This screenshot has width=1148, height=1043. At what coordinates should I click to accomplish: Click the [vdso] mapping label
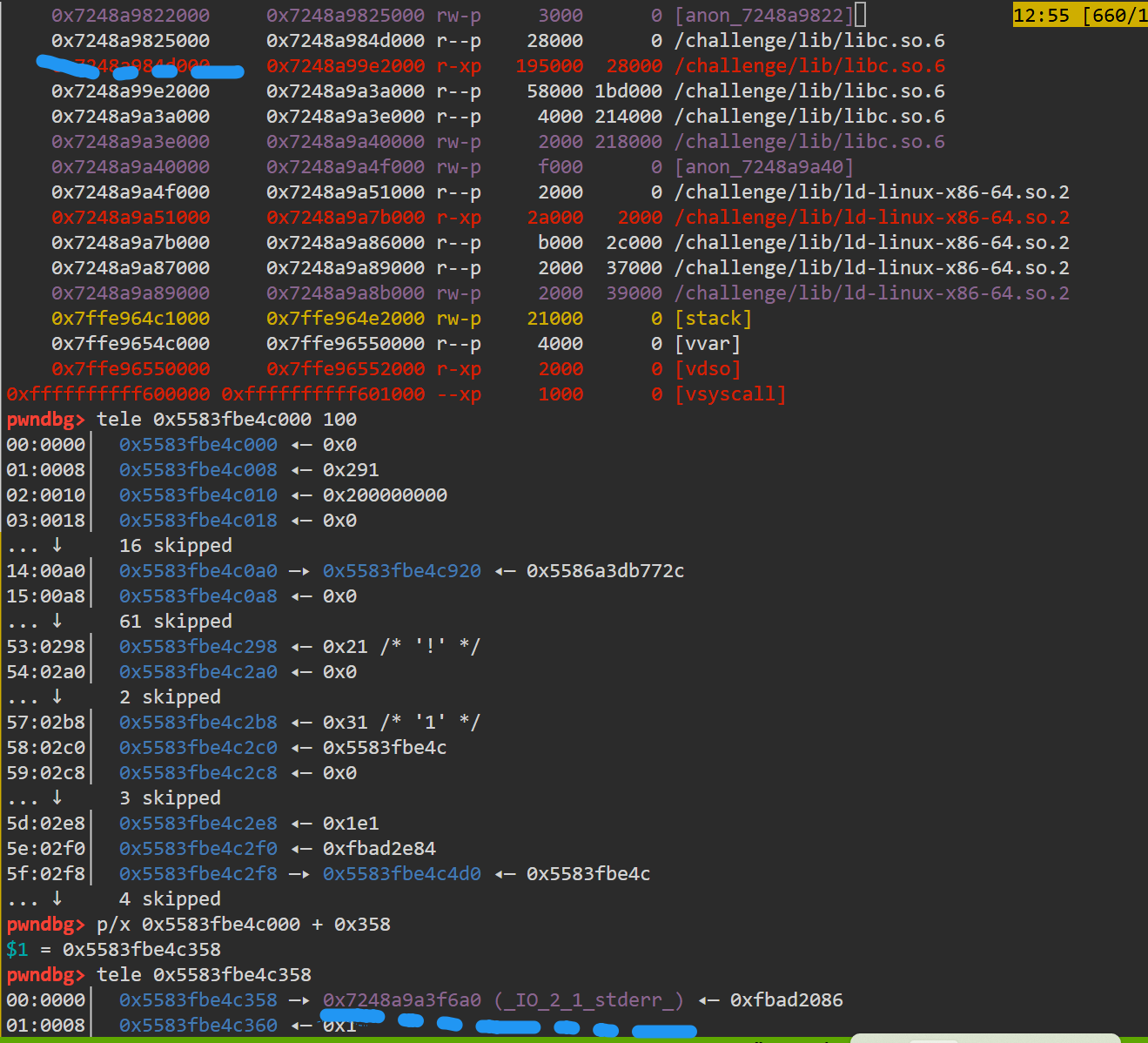[708, 369]
